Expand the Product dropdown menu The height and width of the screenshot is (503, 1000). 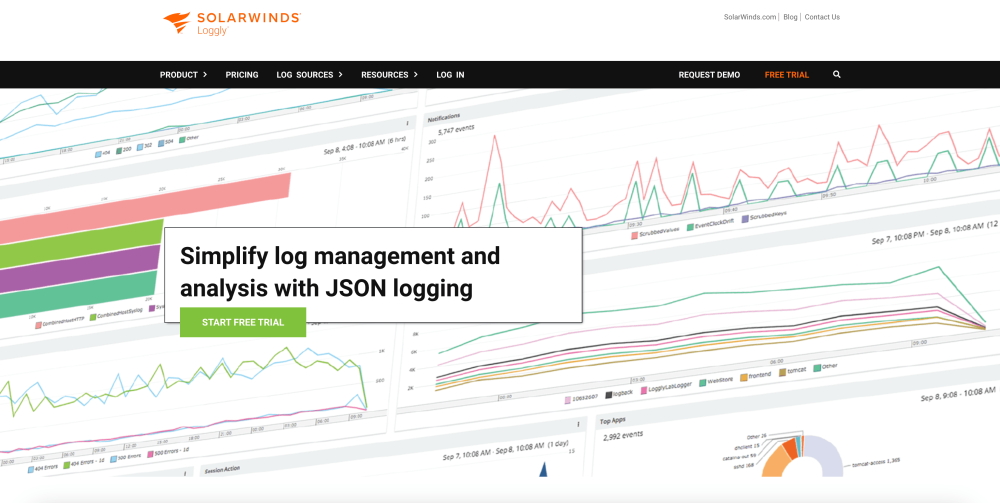click(x=183, y=75)
